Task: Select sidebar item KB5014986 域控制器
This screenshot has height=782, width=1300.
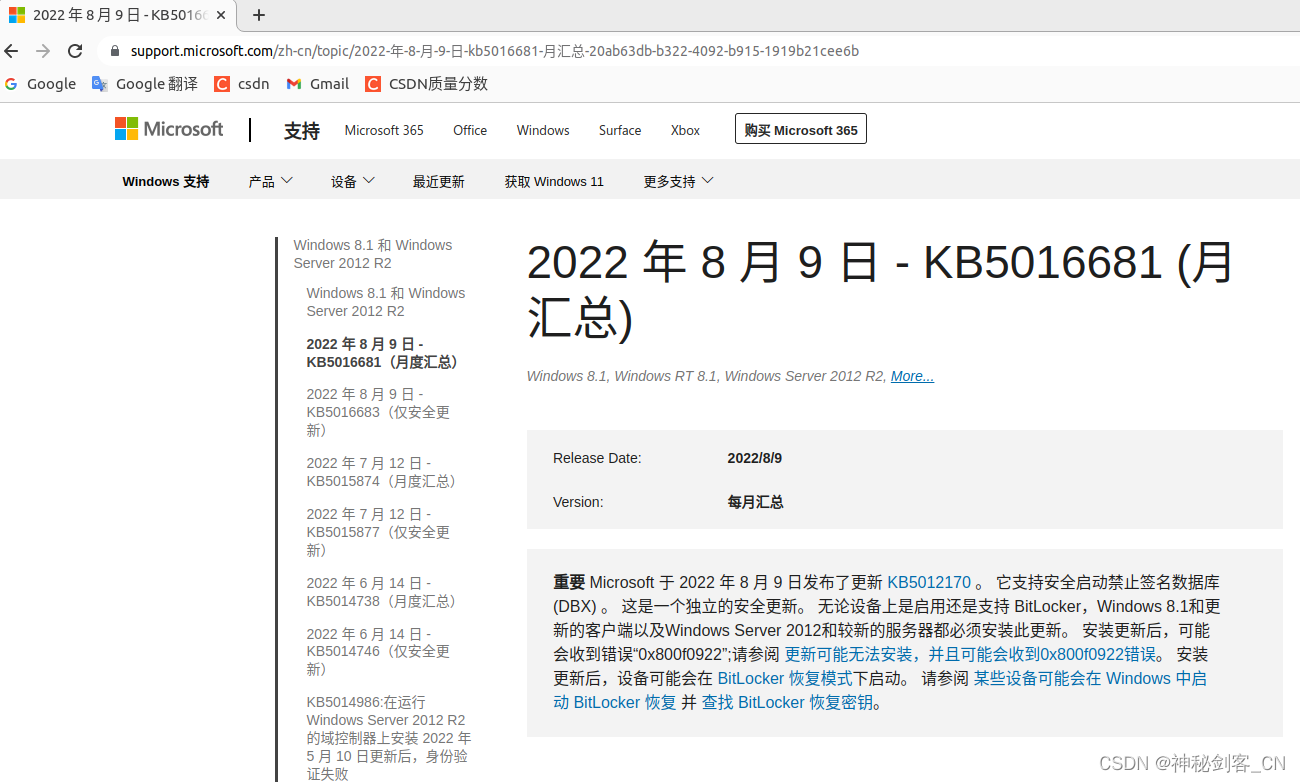Action: click(388, 738)
